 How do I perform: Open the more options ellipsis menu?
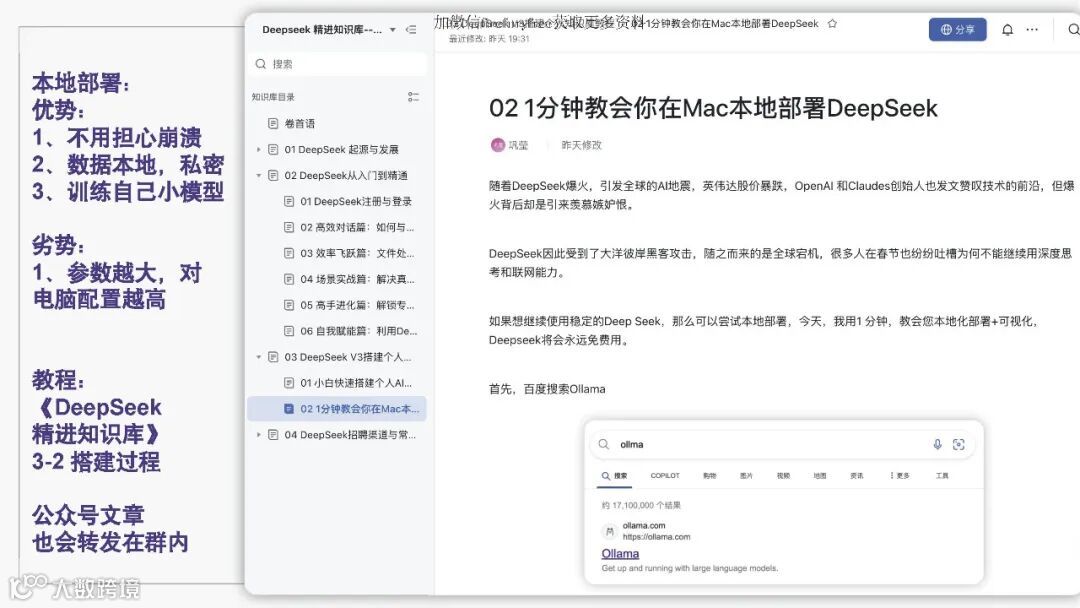coord(1032,30)
